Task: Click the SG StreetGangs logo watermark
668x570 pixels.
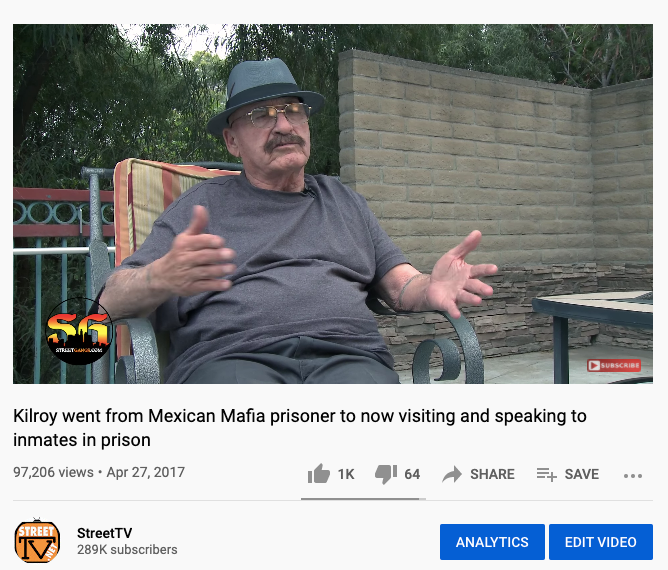Action: tap(79, 331)
